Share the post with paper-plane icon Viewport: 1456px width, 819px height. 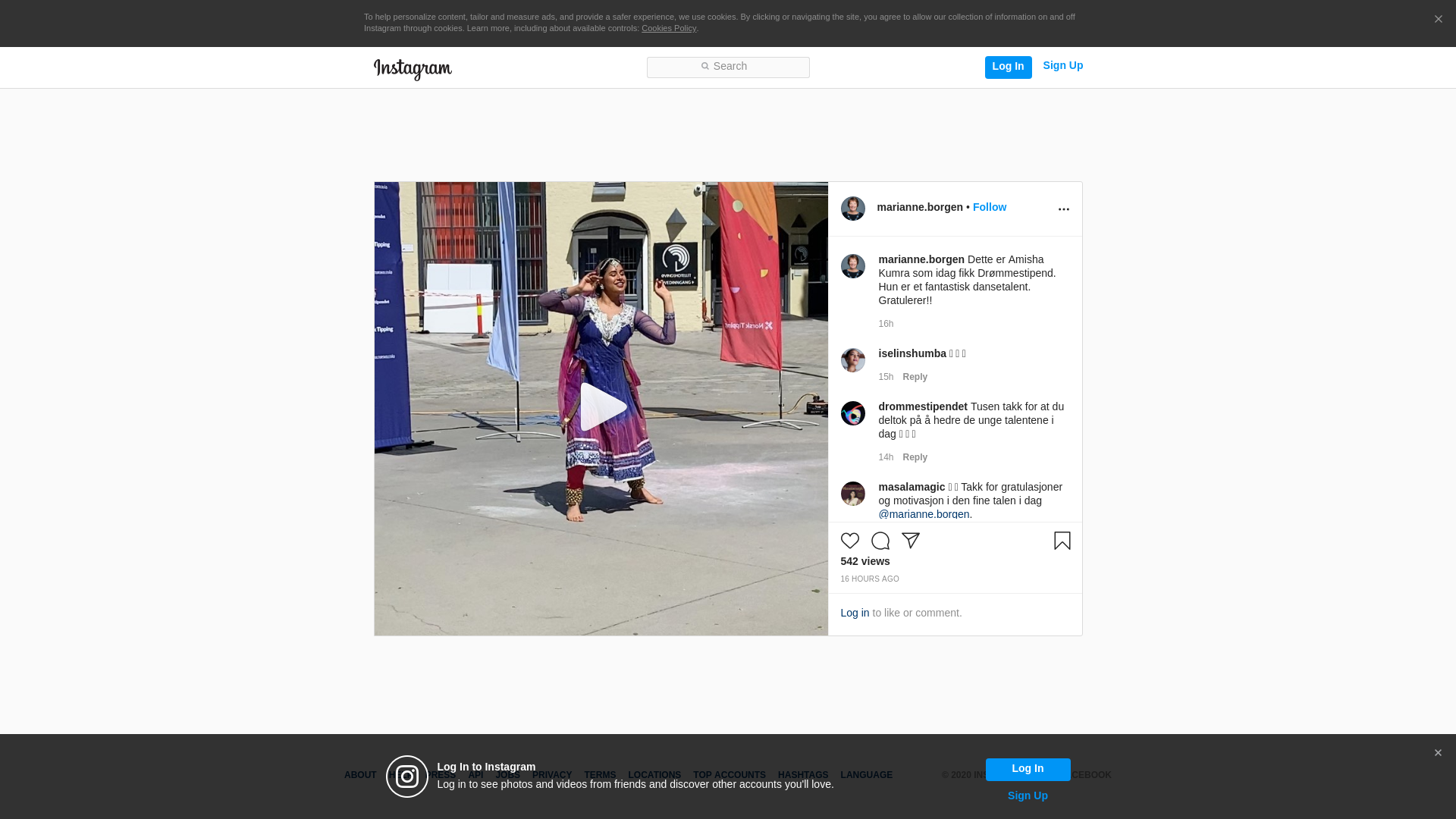[x=910, y=541]
